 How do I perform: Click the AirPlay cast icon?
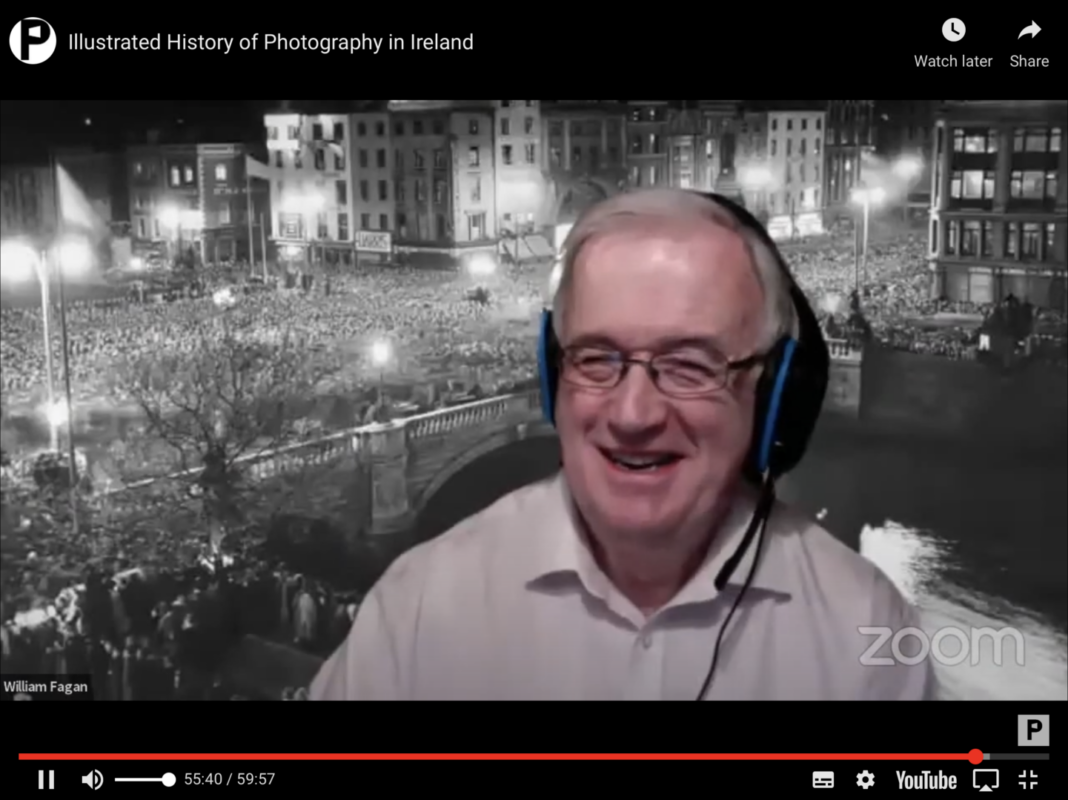[986, 780]
